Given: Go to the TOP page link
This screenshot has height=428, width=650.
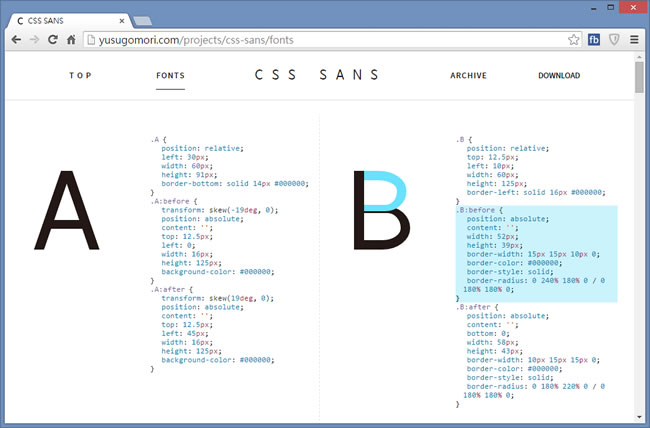Looking at the screenshot, I should (x=80, y=75).
